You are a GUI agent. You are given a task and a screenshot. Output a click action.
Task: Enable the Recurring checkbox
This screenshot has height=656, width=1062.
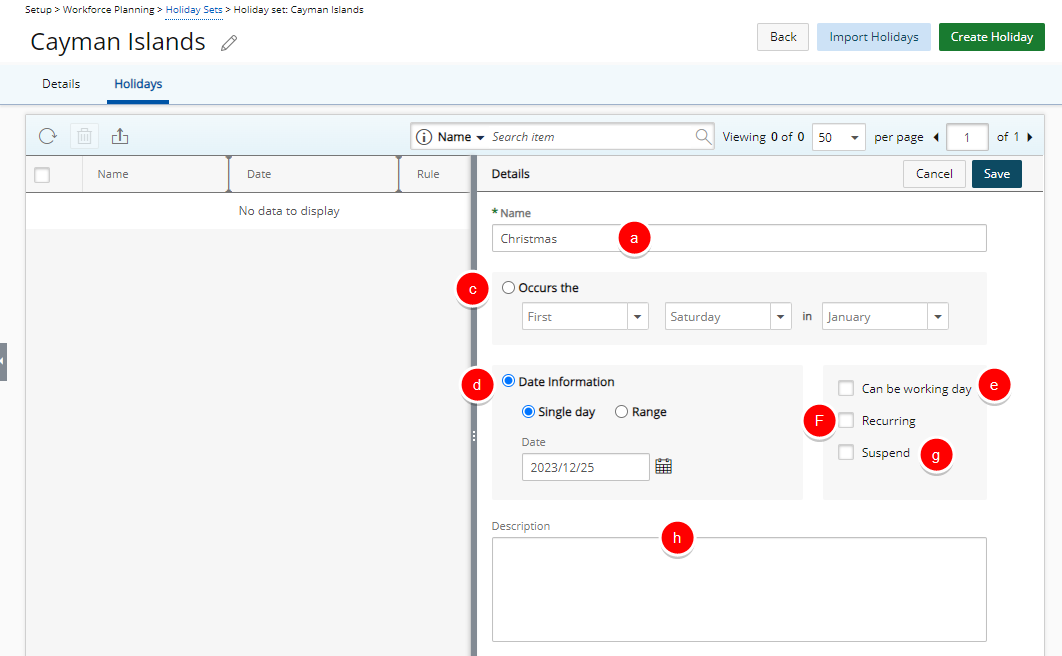(x=846, y=421)
